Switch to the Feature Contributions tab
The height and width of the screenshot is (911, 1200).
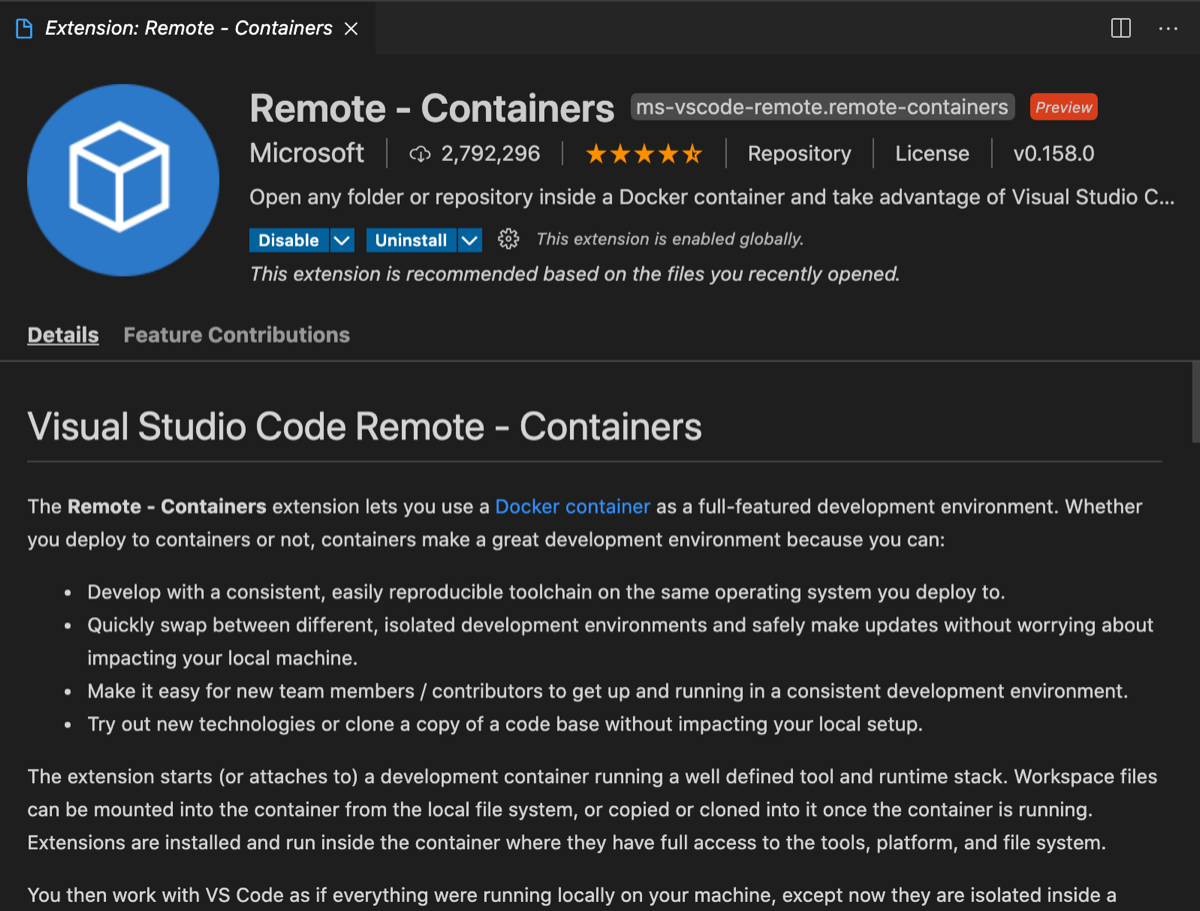point(237,335)
